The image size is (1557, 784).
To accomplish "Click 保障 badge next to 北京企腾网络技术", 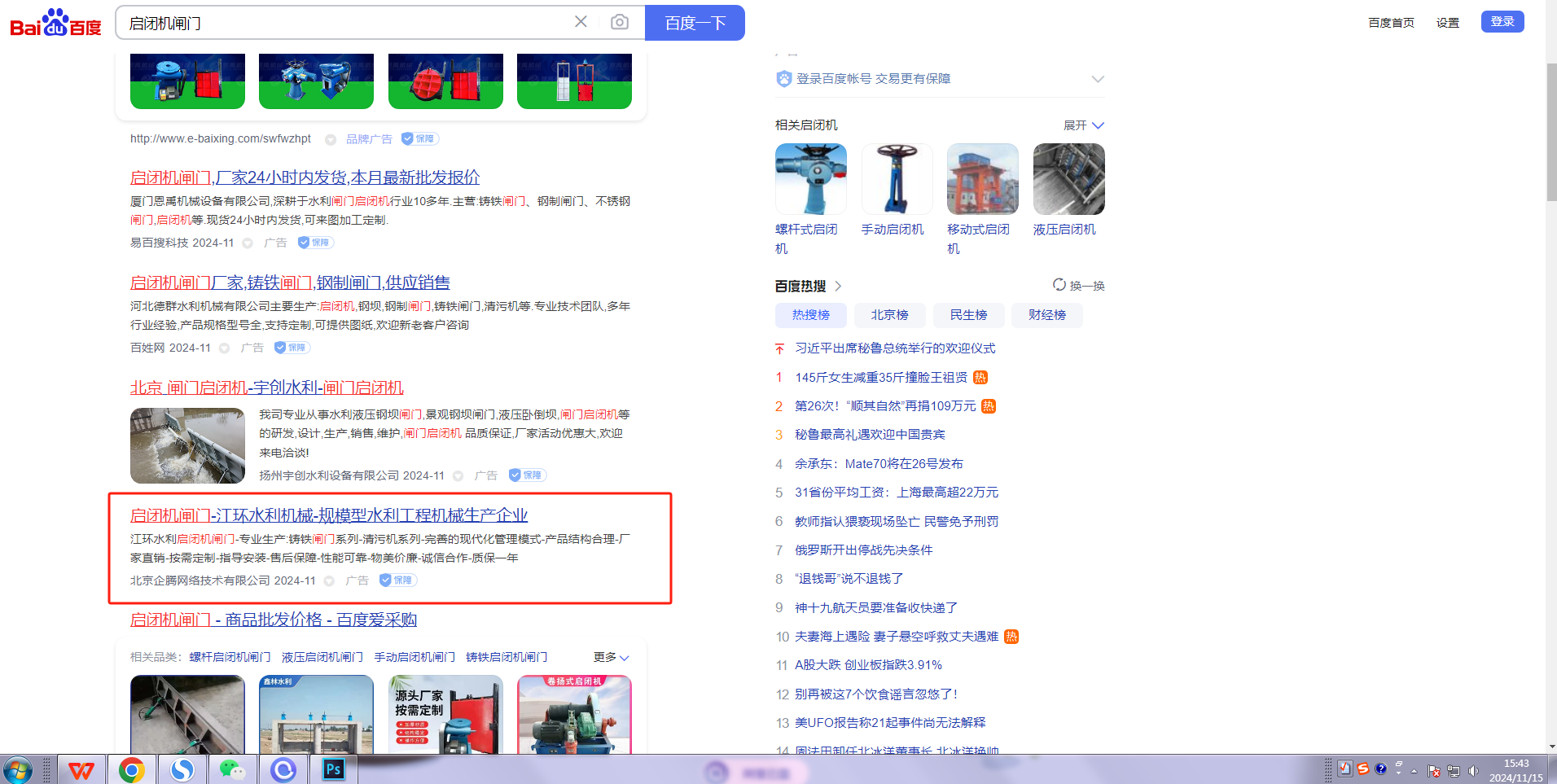I will click(398, 580).
